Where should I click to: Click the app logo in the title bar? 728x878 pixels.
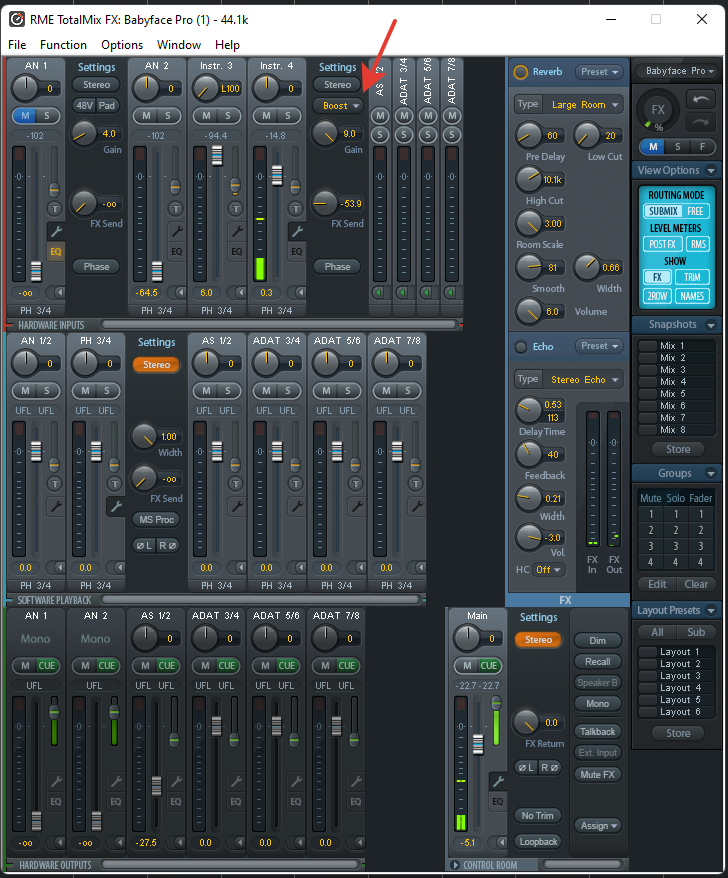coord(17,20)
